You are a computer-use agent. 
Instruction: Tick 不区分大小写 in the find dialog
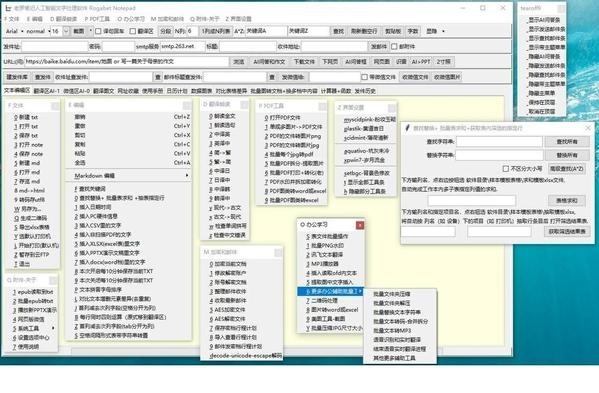tap(505, 168)
